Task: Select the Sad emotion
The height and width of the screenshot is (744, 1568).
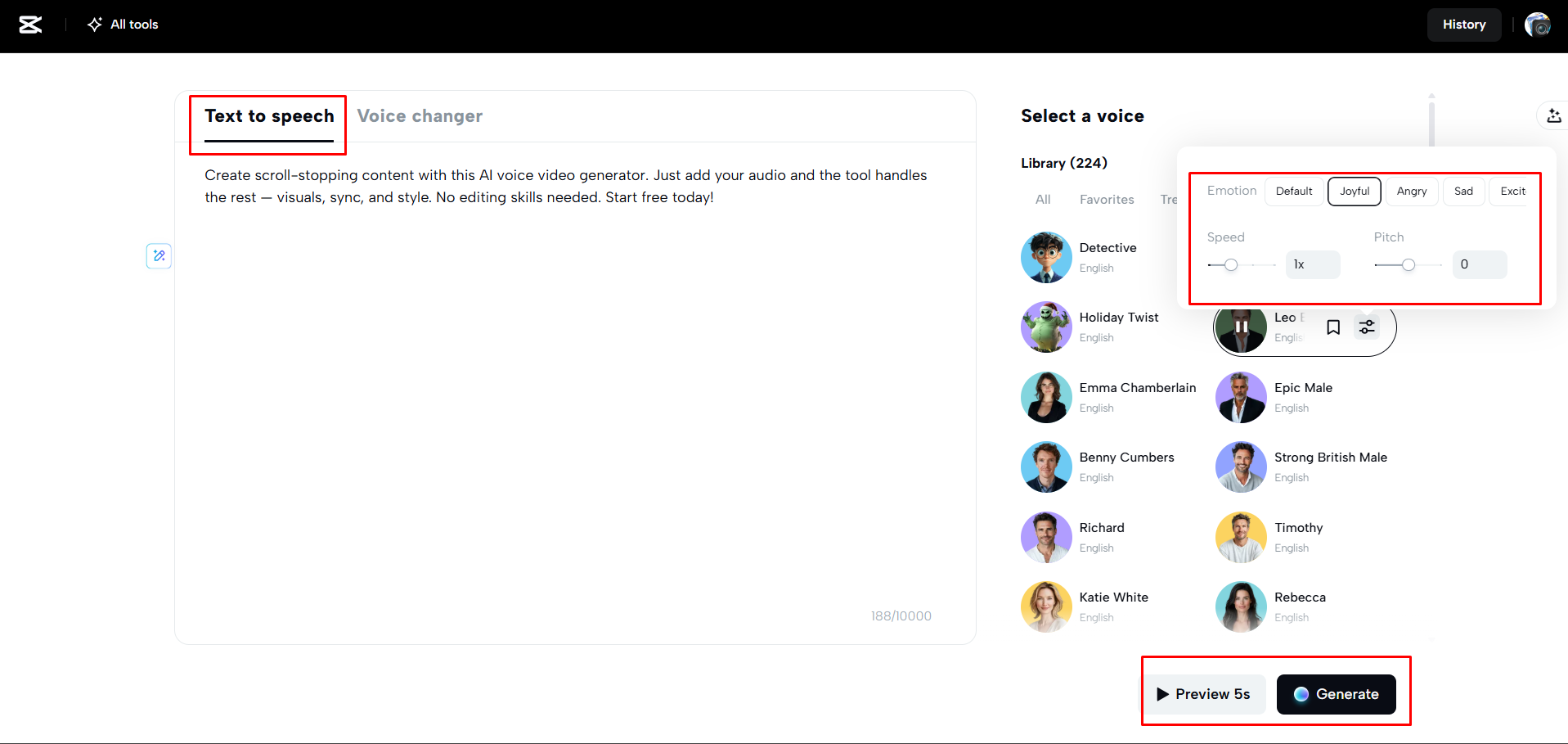Action: [x=1463, y=191]
